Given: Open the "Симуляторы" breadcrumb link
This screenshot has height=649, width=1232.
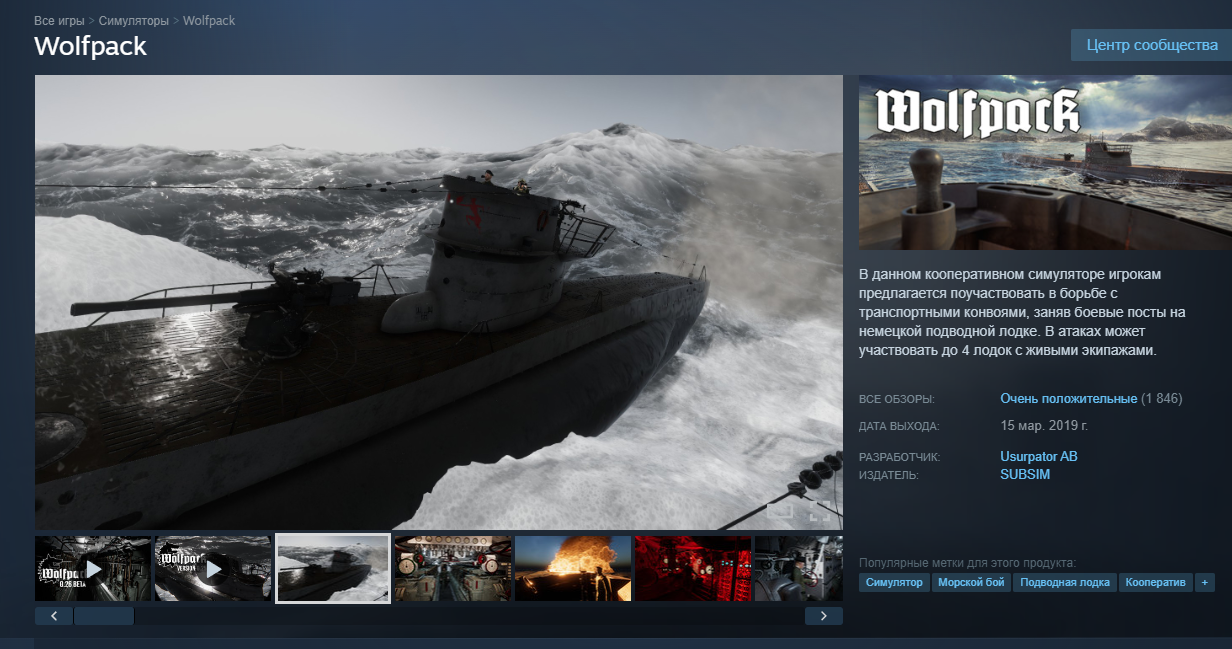Looking at the screenshot, I should pos(133,20).
